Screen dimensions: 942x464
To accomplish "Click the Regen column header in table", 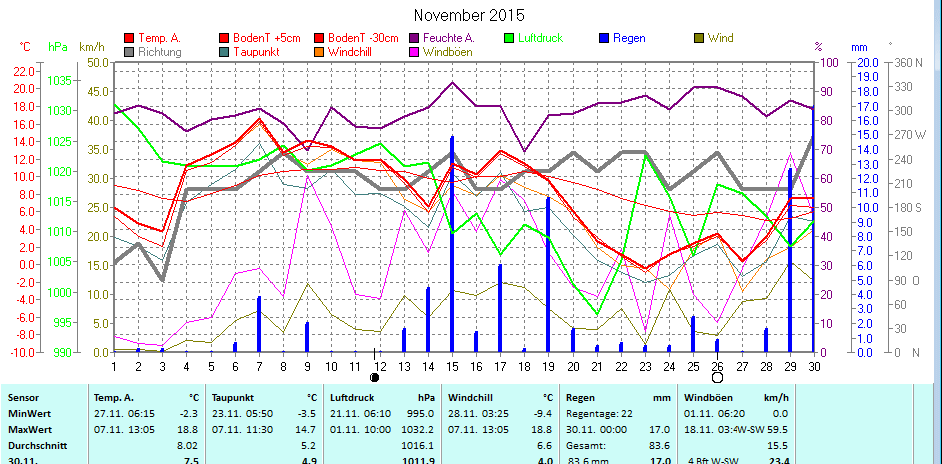I will pyautogui.click(x=581, y=397).
